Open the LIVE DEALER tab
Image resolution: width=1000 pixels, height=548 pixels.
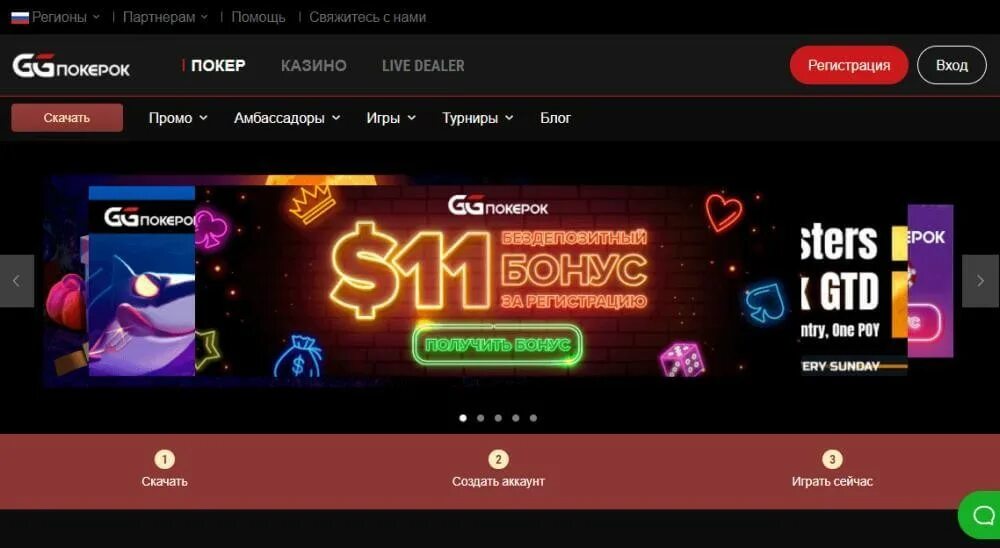(423, 66)
